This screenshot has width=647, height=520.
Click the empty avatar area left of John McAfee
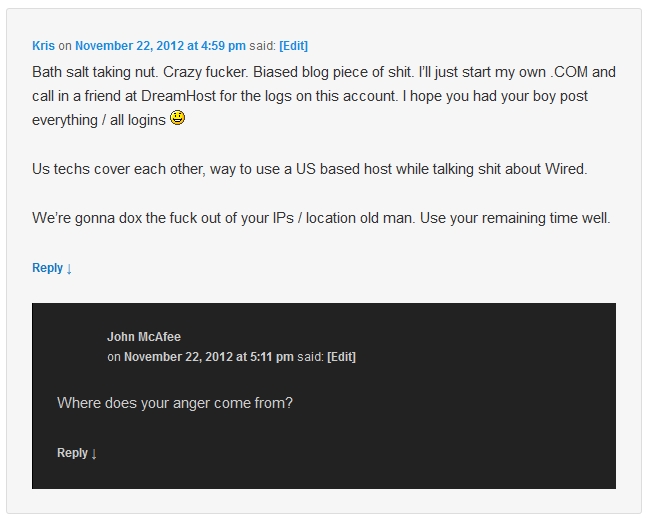tap(80, 347)
